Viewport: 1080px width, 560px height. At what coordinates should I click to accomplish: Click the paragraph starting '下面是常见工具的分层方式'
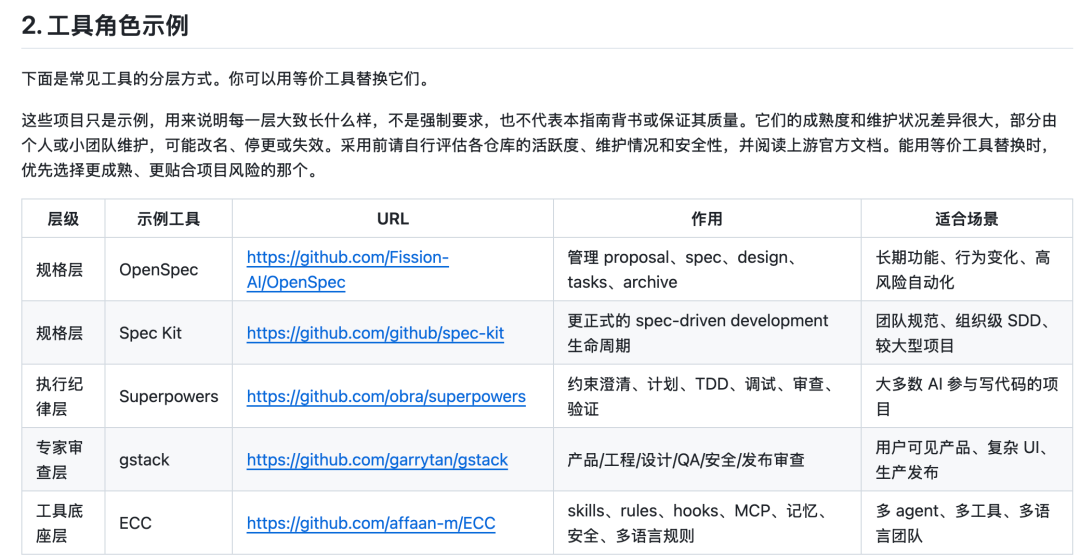(227, 79)
